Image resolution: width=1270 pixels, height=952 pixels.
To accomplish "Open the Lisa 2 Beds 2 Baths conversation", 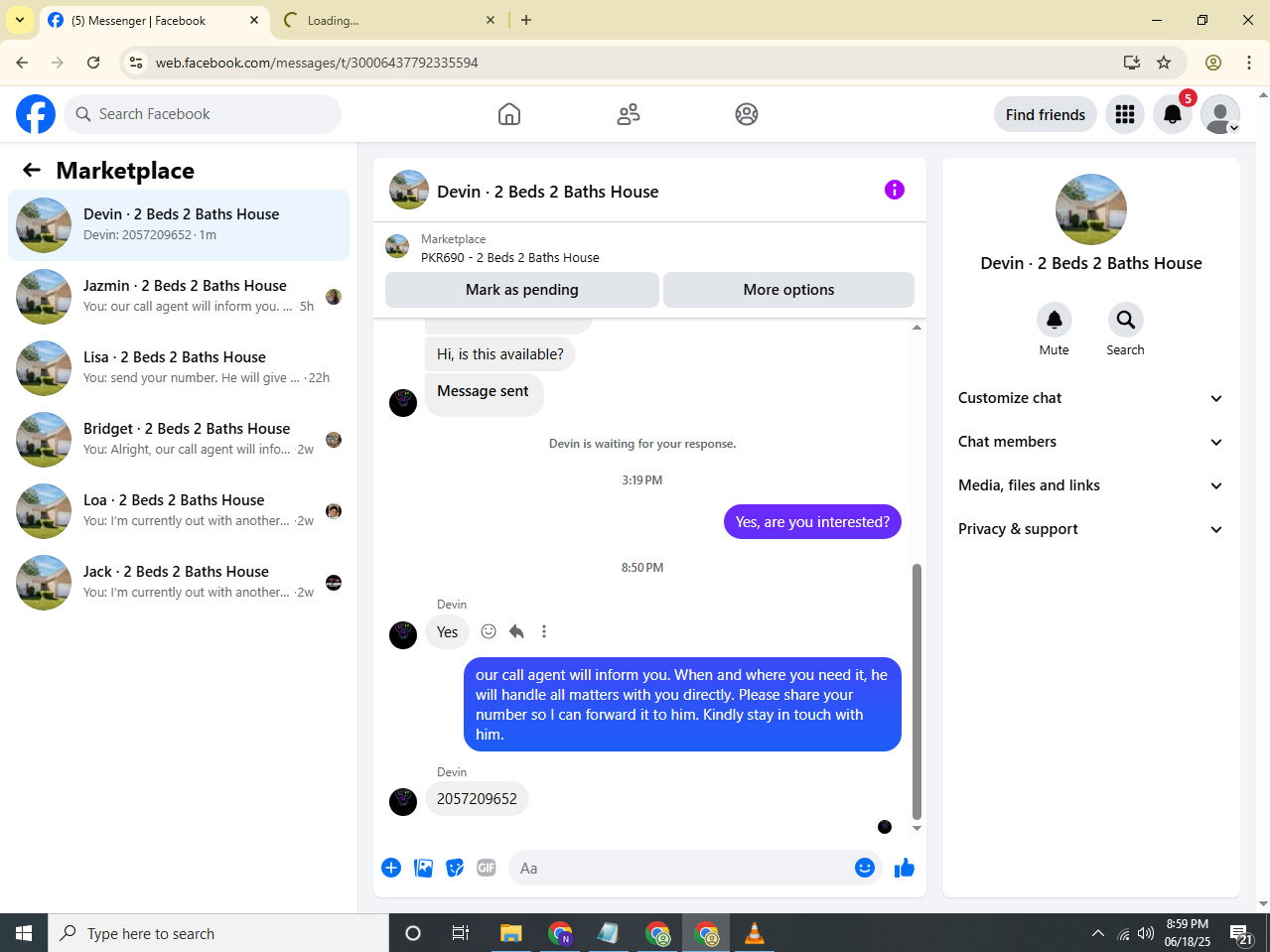I will (179, 368).
